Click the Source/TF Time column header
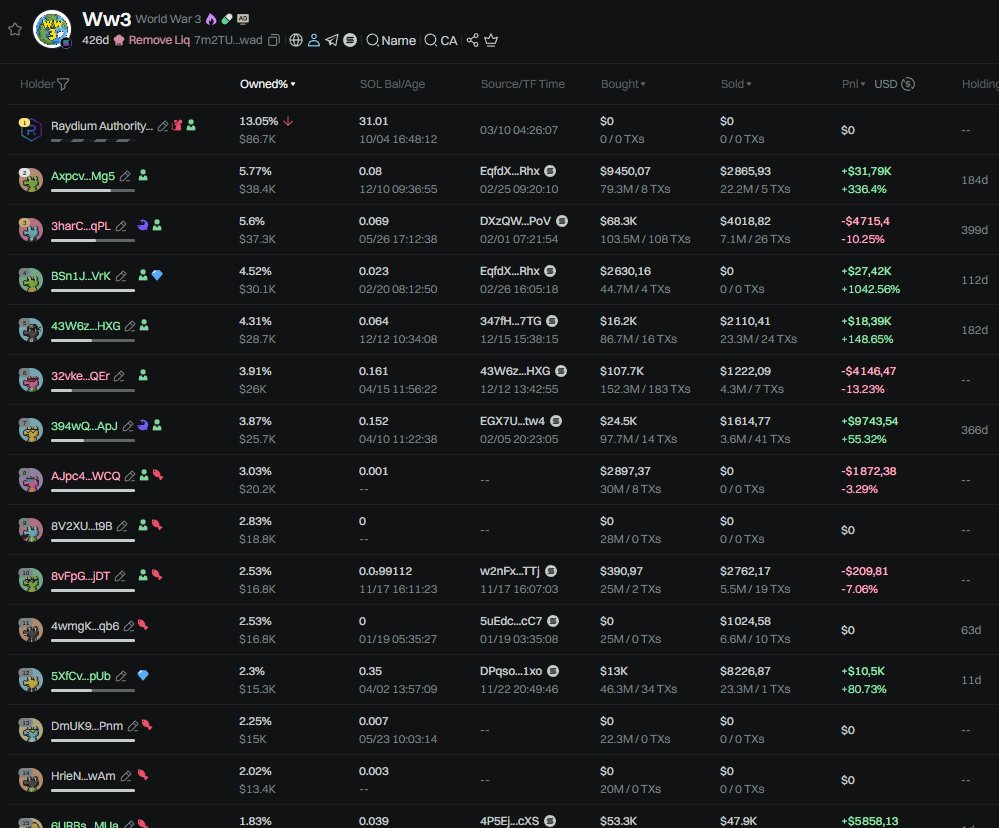Screen dimensions: 999x828 coord(522,84)
